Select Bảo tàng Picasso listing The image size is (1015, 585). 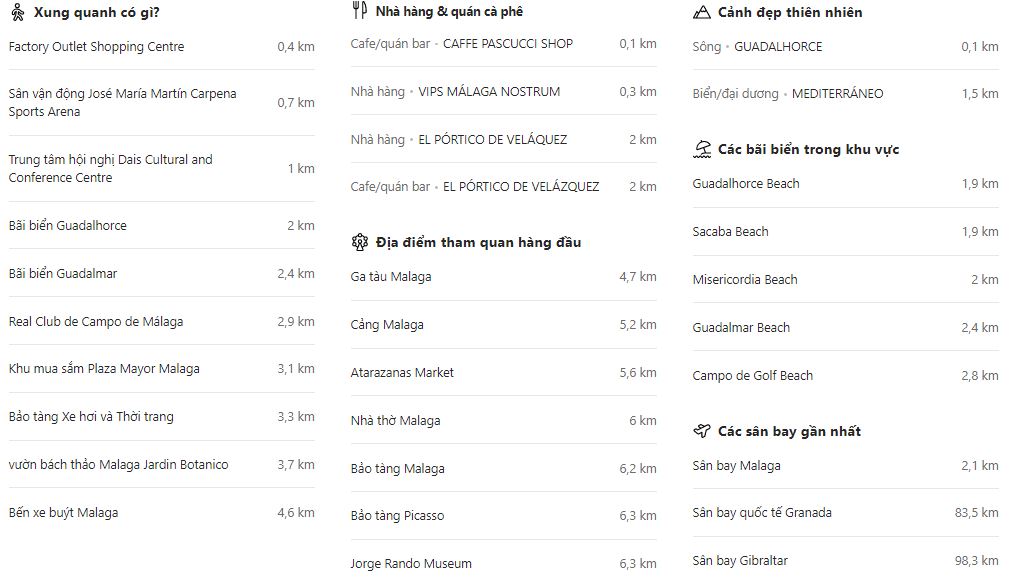(x=397, y=516)
